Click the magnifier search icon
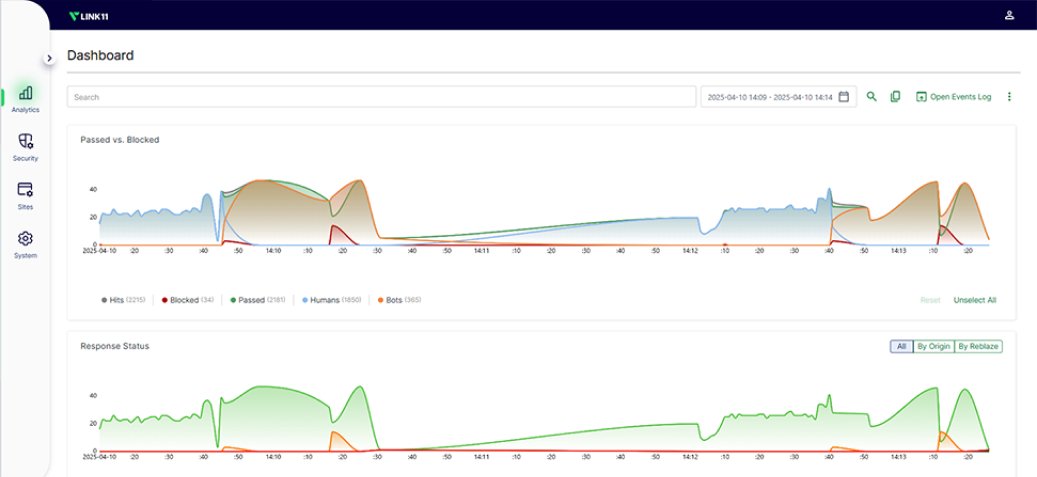The height and width of the screenshot is (477, 1037). point(871,97)
